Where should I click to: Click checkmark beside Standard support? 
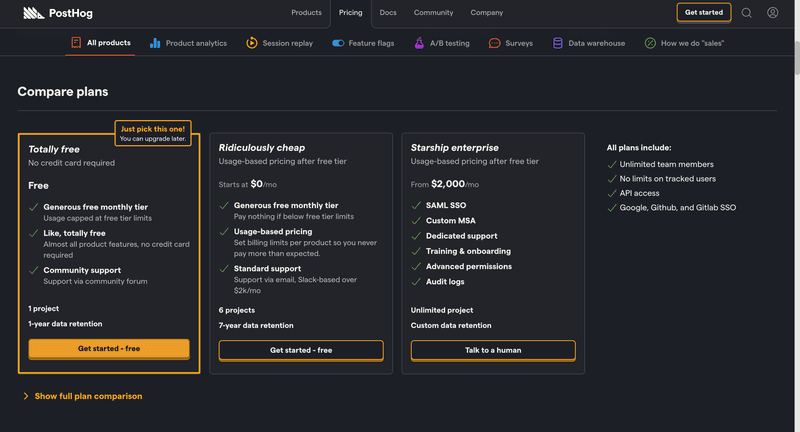point(224,269)
